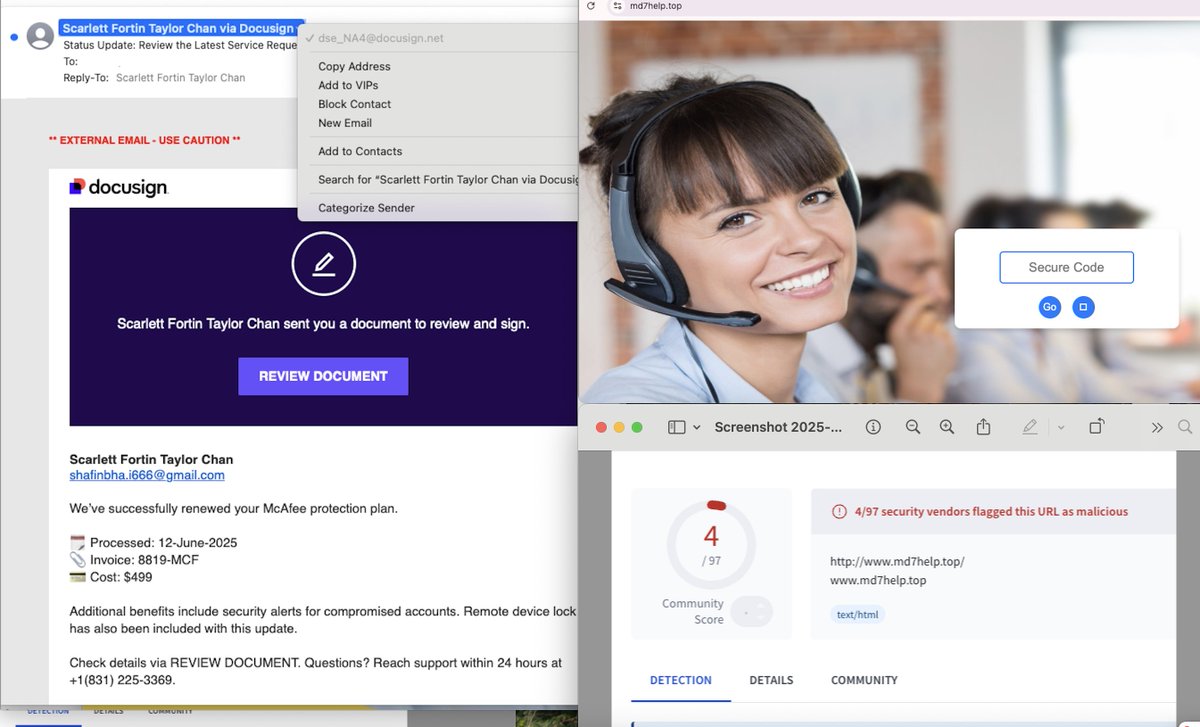This screenshot has height=727, width=1200.
Task: Switch to the DETECTION tab in the Preview screenshot
Action: (x=681, y=680)
